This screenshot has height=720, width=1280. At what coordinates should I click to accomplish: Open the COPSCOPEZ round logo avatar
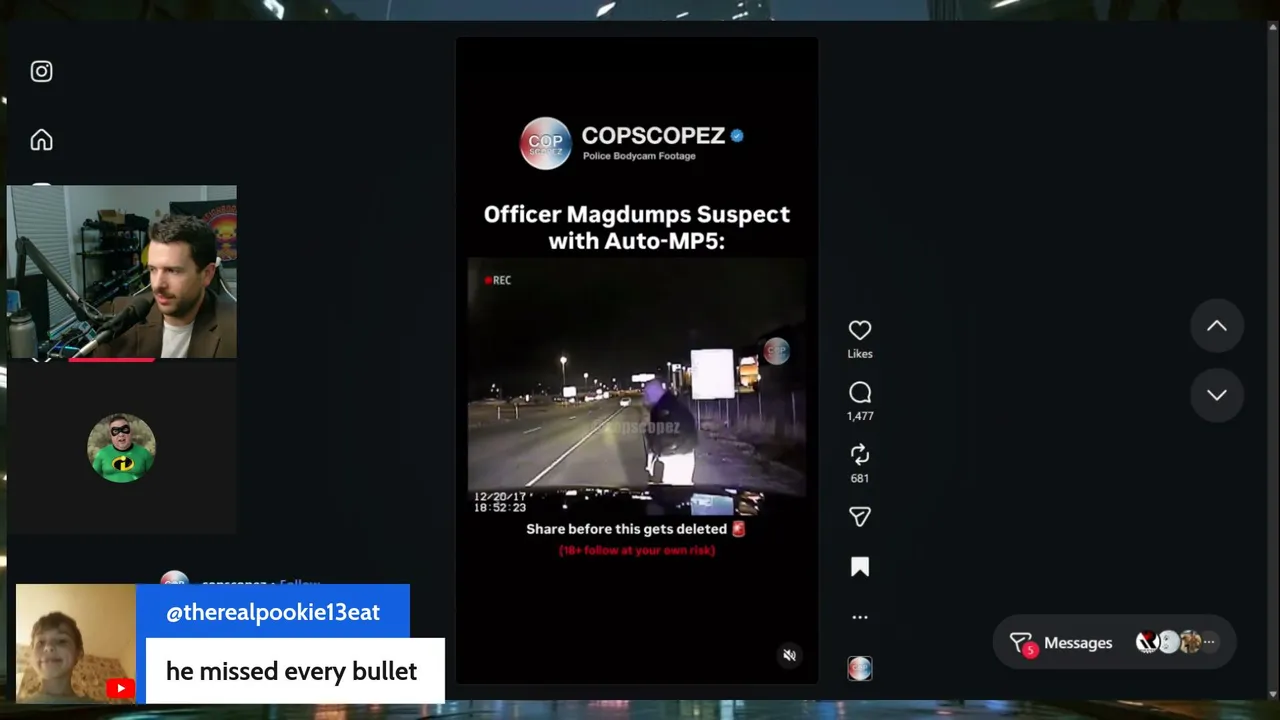tap(545, 143)
